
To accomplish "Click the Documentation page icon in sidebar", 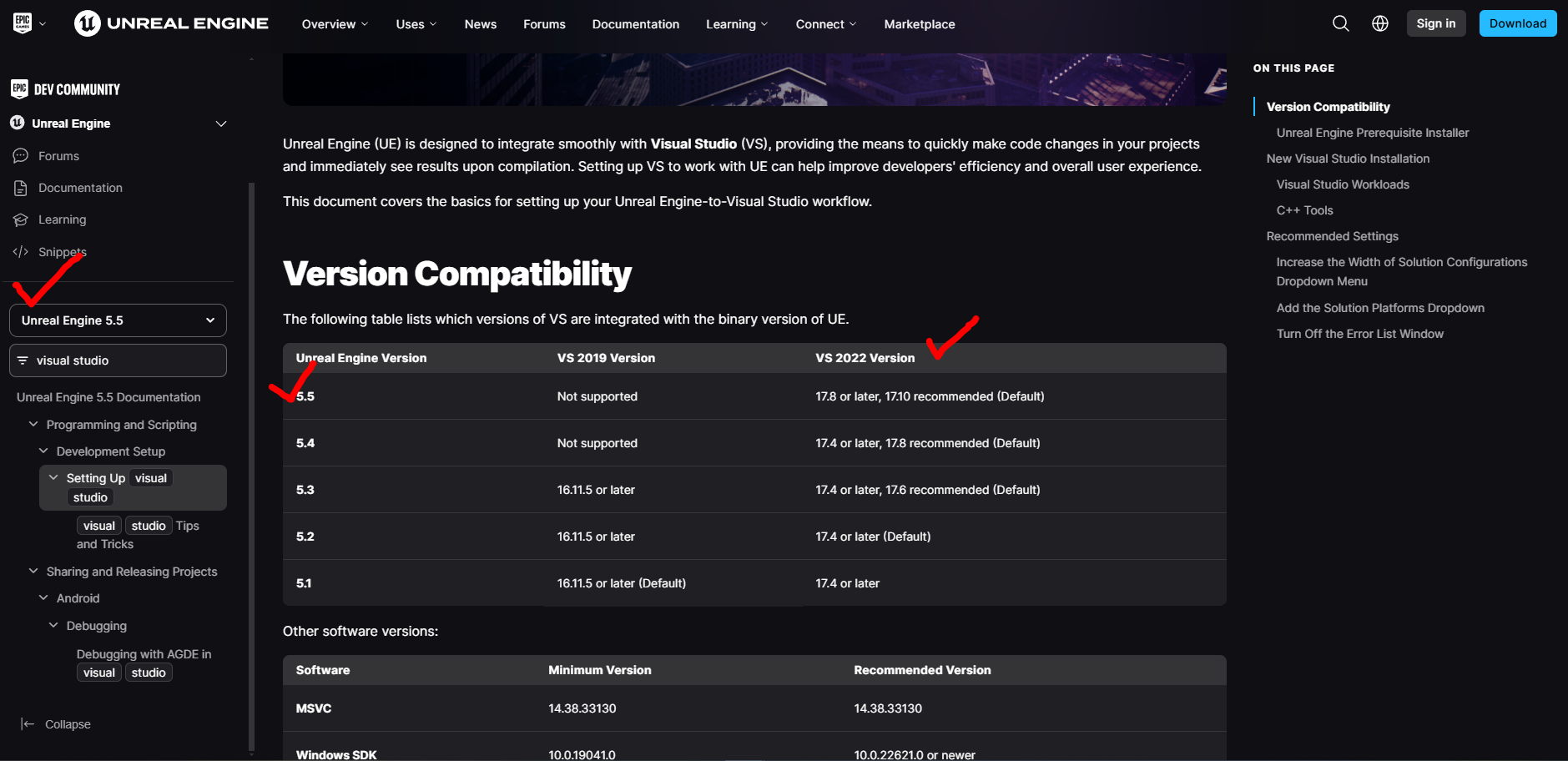I will [21, 188].
